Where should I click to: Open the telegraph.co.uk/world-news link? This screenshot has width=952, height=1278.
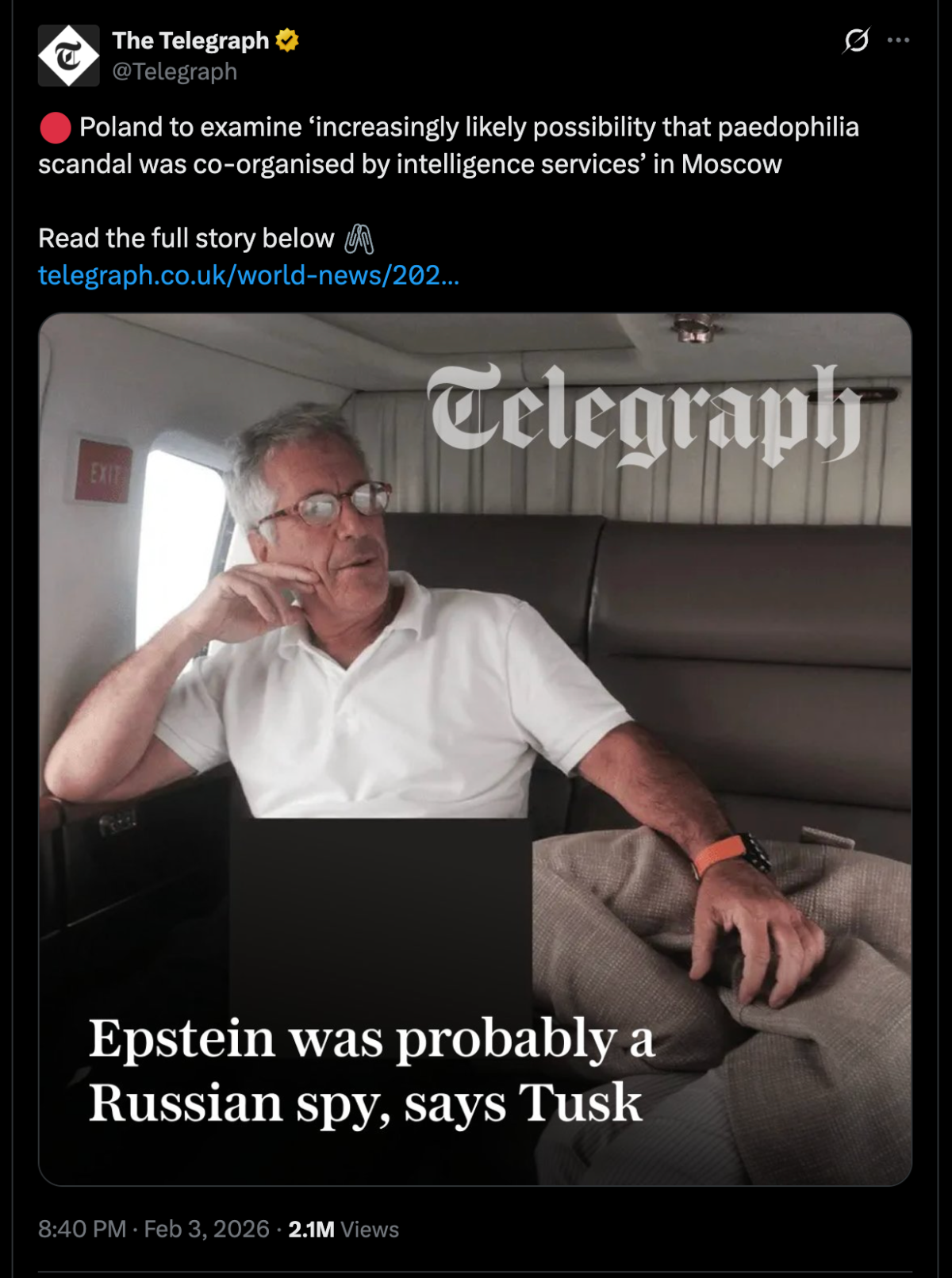pyautogui.click(x=248, y=275)
